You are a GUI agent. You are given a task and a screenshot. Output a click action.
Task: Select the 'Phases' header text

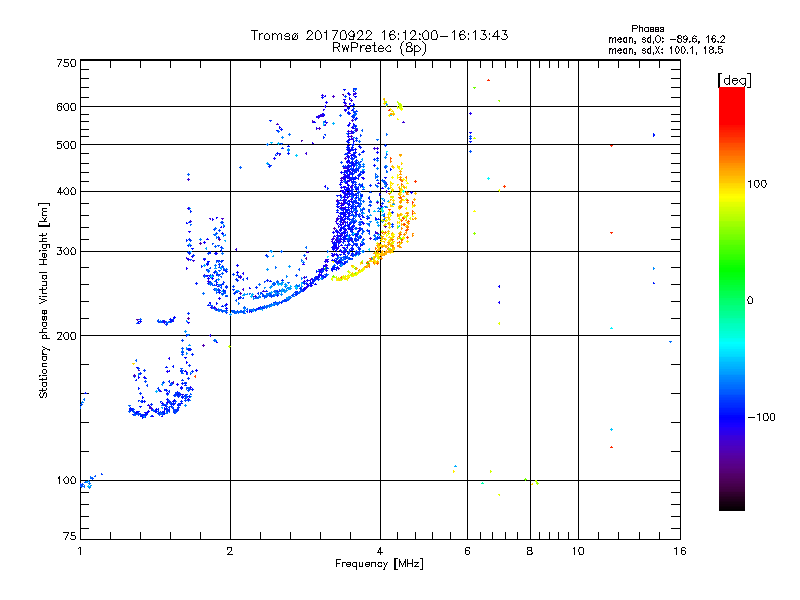click(x=647, y=29)
